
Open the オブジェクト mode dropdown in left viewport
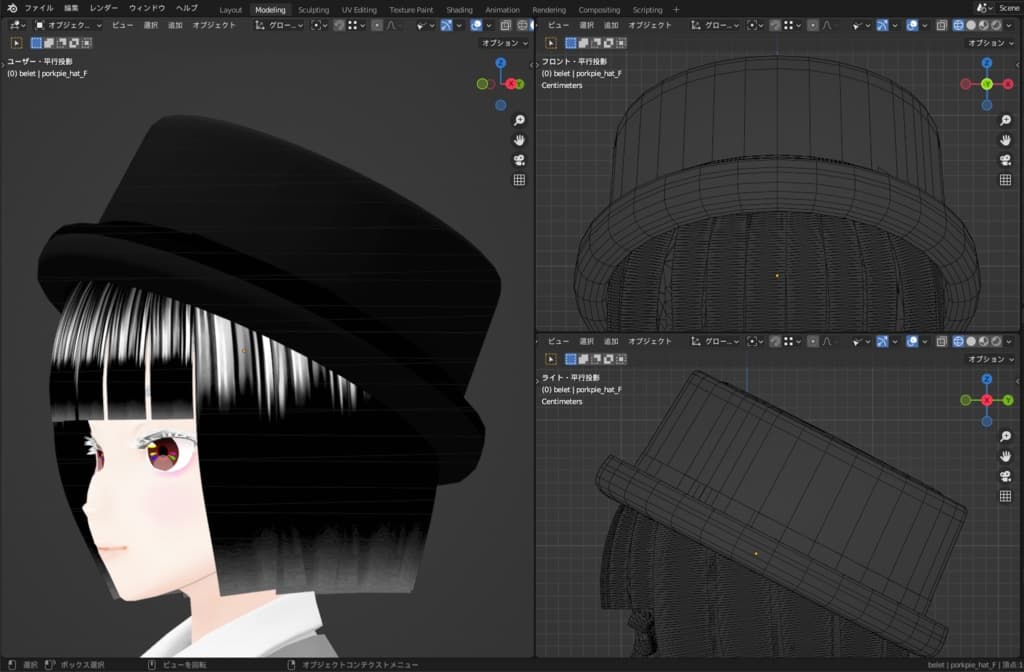point(68,25)
